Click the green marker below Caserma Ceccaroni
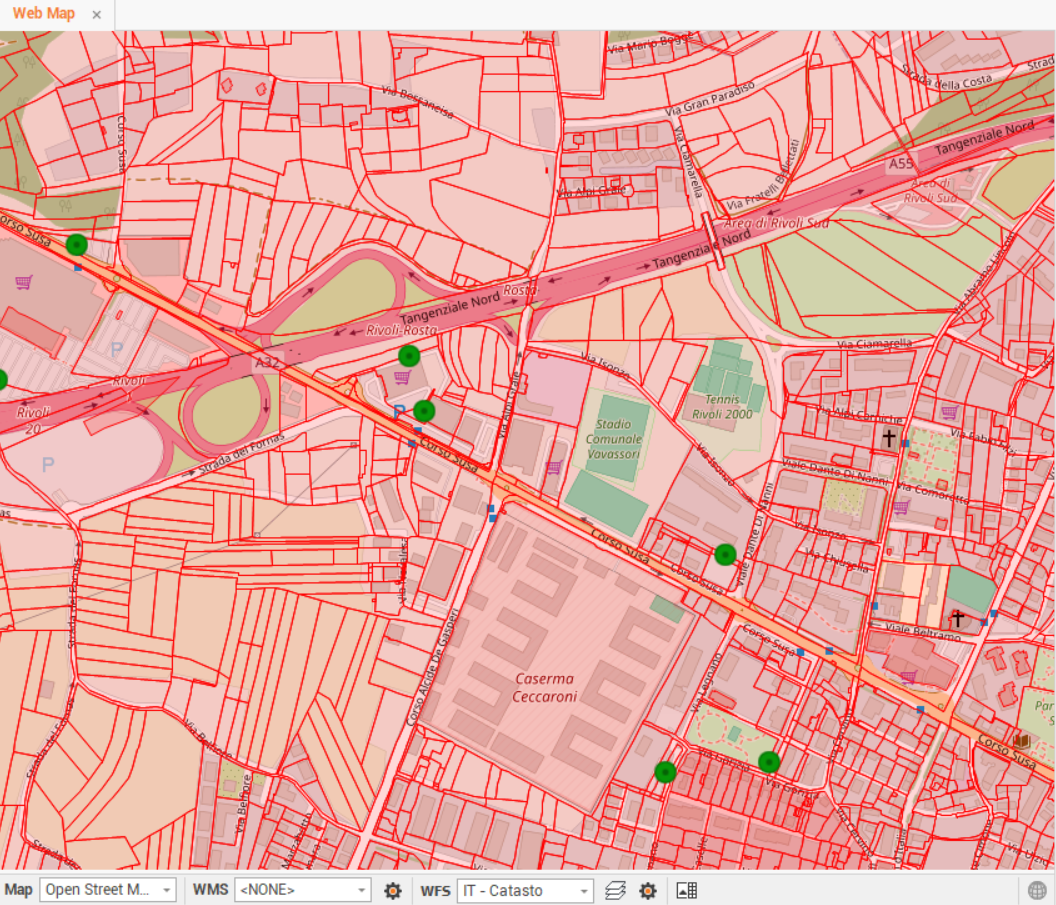This screenshot has width=1056, height=905. 667,771
